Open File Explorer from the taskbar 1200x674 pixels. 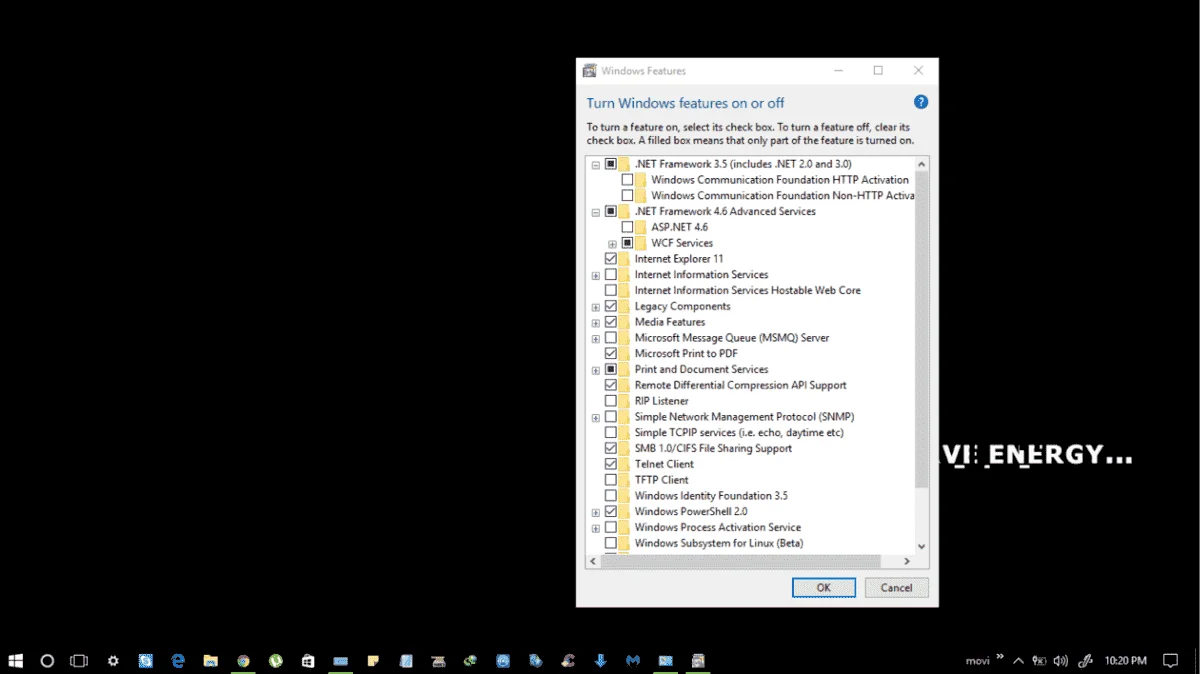point(211,661)
